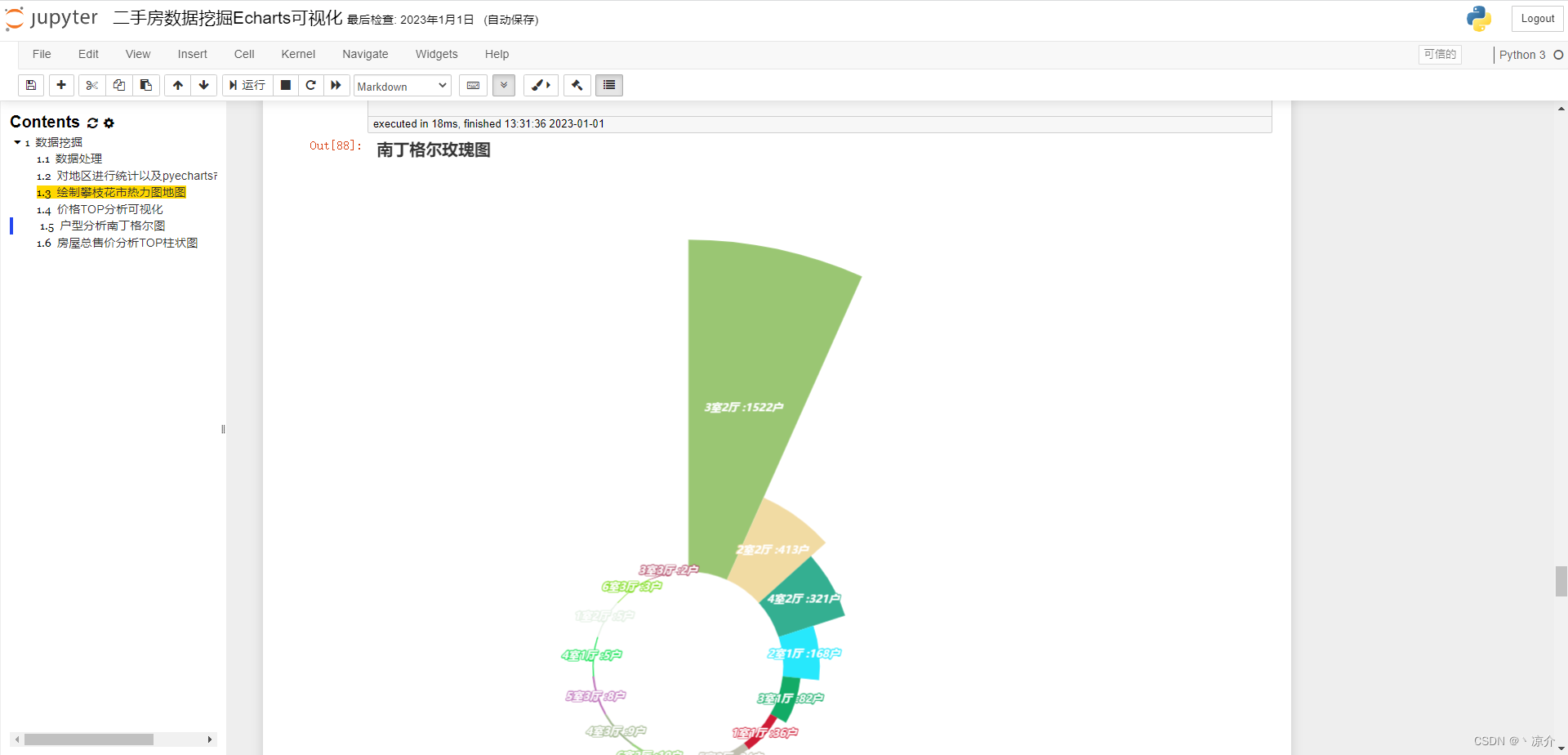Image resolution: width=1568 pixels, height=755 pixels.
Task: Open the File menu
Action: pos(42,54)
